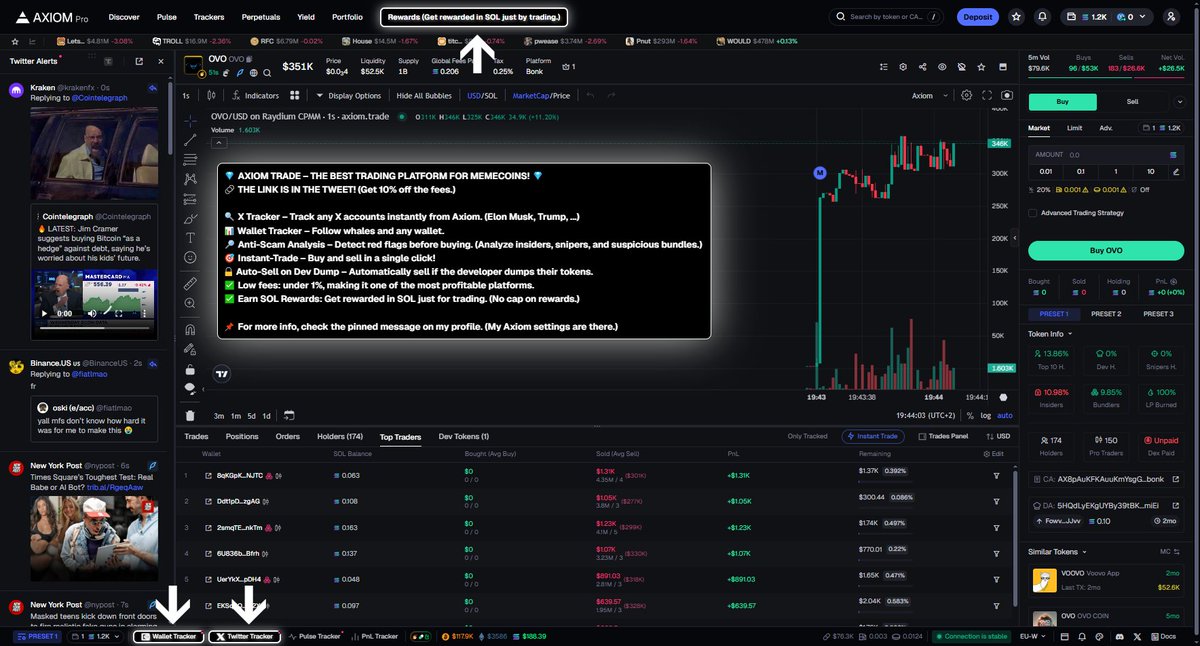The height and width of the screenshot is (646, 1200).
Task: Enable magnet mode on chart
Action: [x=190, y=329]
